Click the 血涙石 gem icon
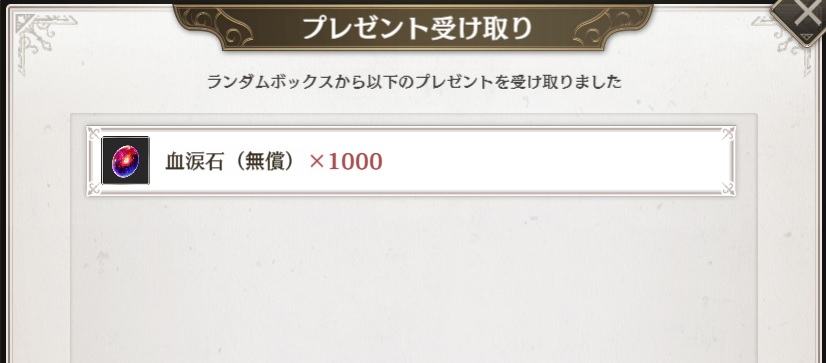The image size is (826, 363). tap(125, 161)
